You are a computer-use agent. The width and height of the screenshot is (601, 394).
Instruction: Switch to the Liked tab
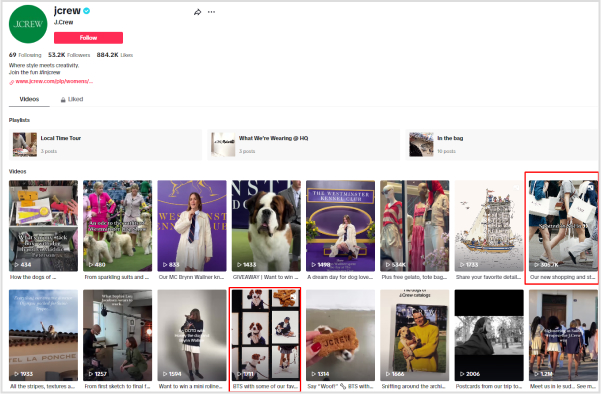point(72,99)
